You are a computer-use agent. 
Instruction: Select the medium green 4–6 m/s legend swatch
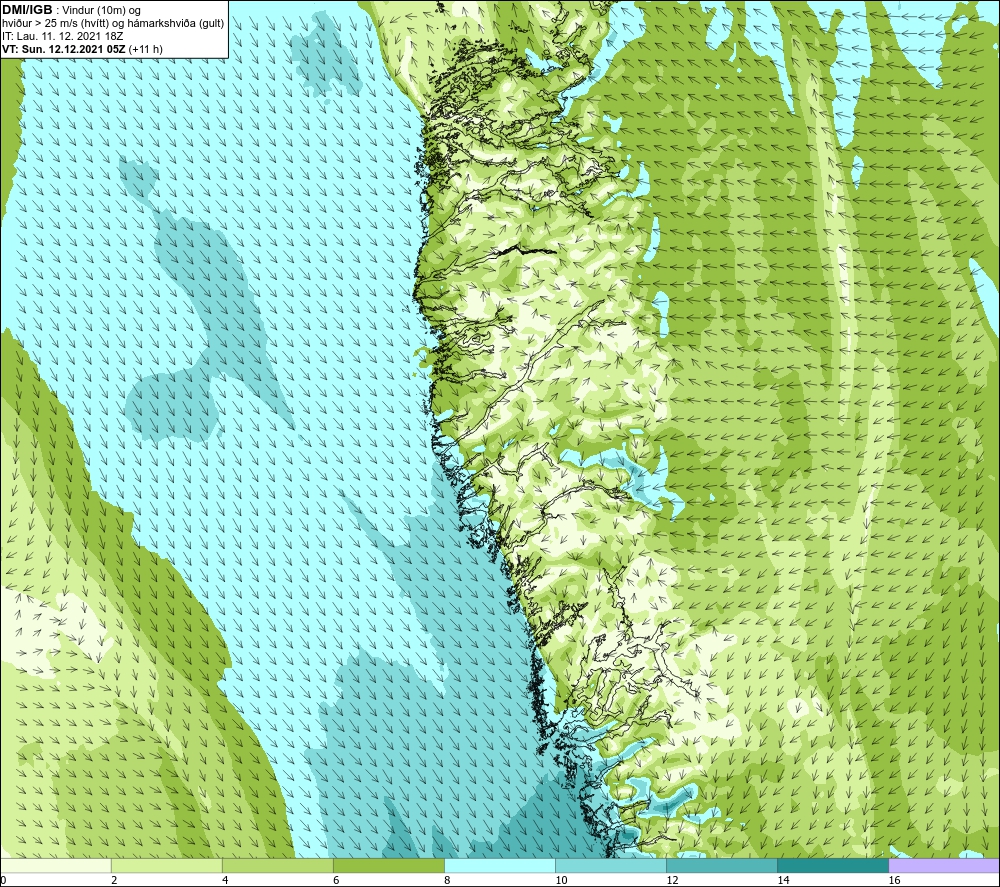tap(277, 865)
